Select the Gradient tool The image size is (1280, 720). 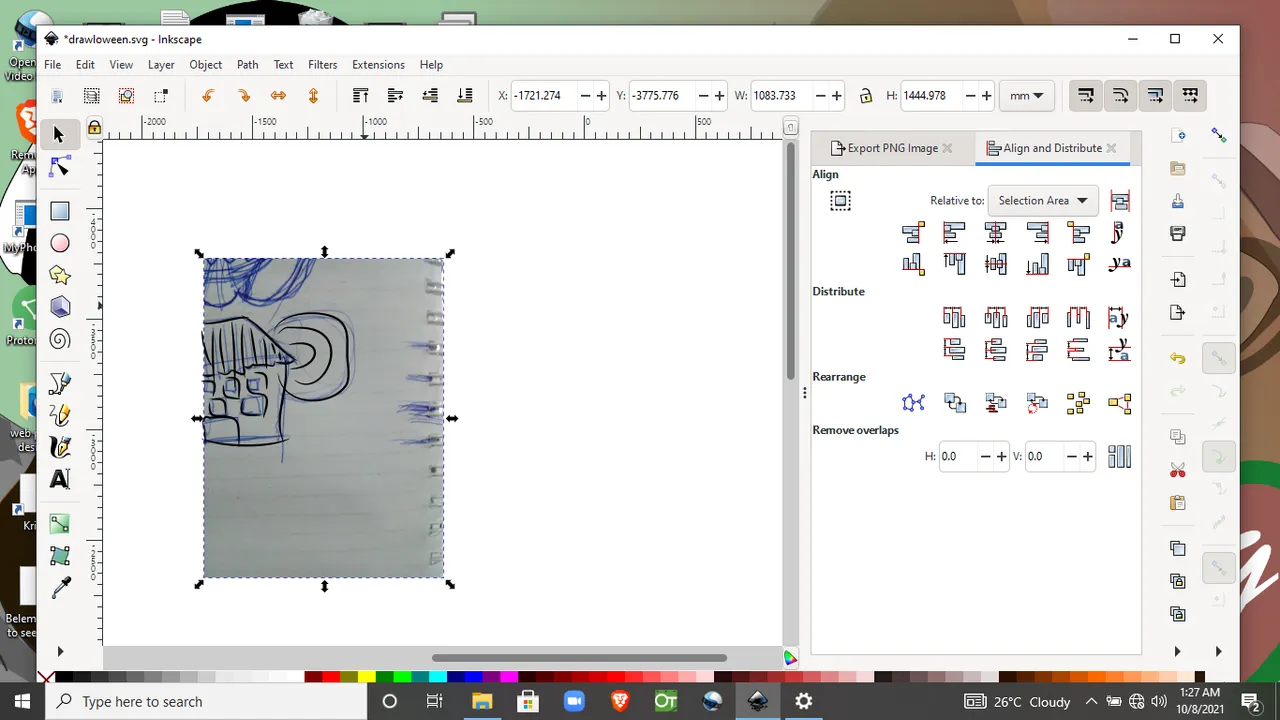[60, 523]
